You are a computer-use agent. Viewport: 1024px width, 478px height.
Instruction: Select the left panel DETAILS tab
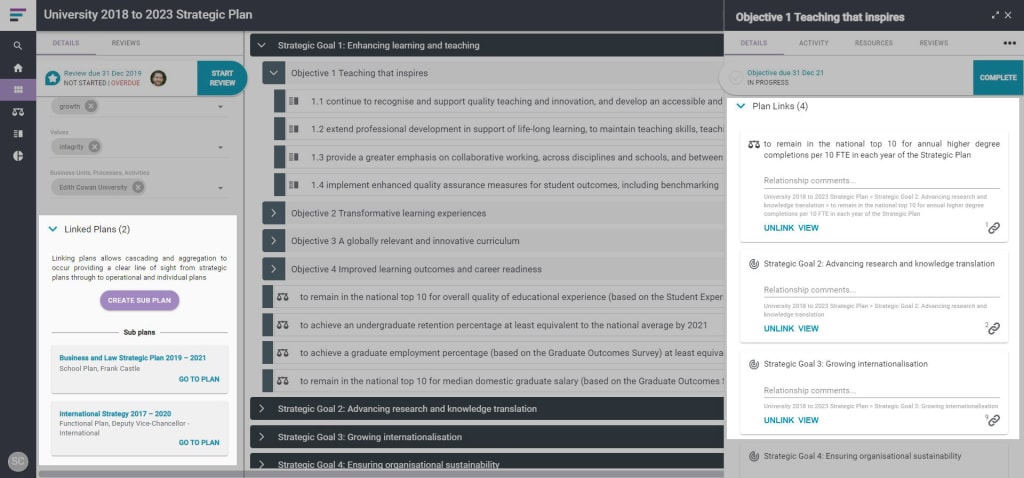pos(66,43)
